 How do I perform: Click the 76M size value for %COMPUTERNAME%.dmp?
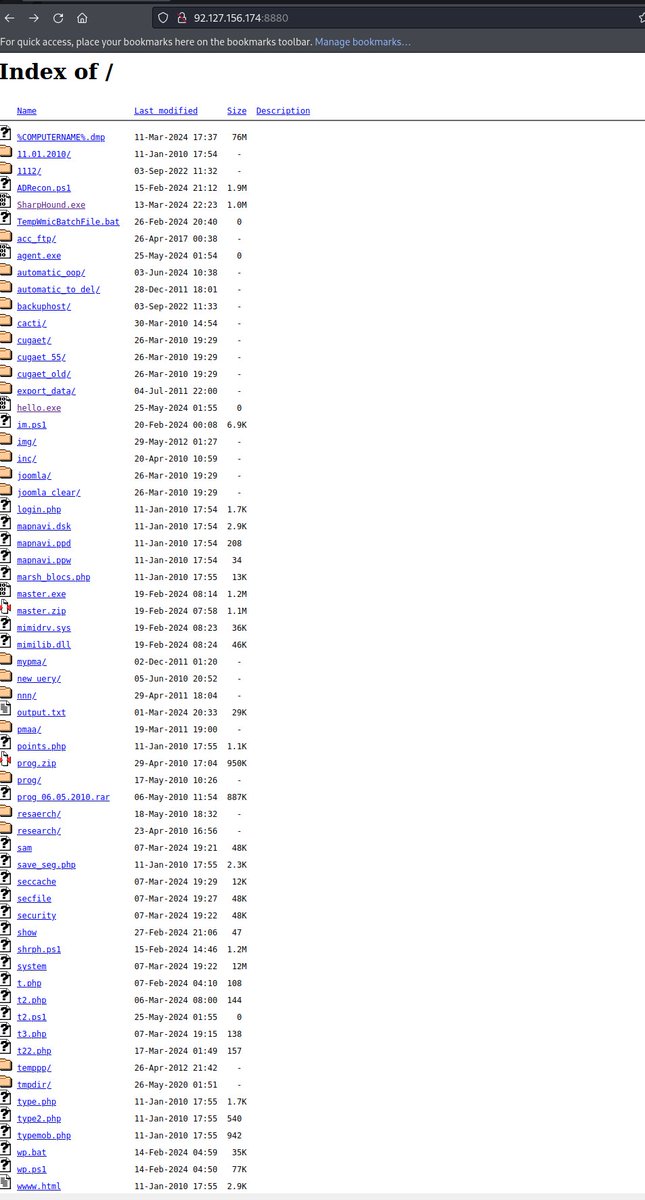coord(239,137)
